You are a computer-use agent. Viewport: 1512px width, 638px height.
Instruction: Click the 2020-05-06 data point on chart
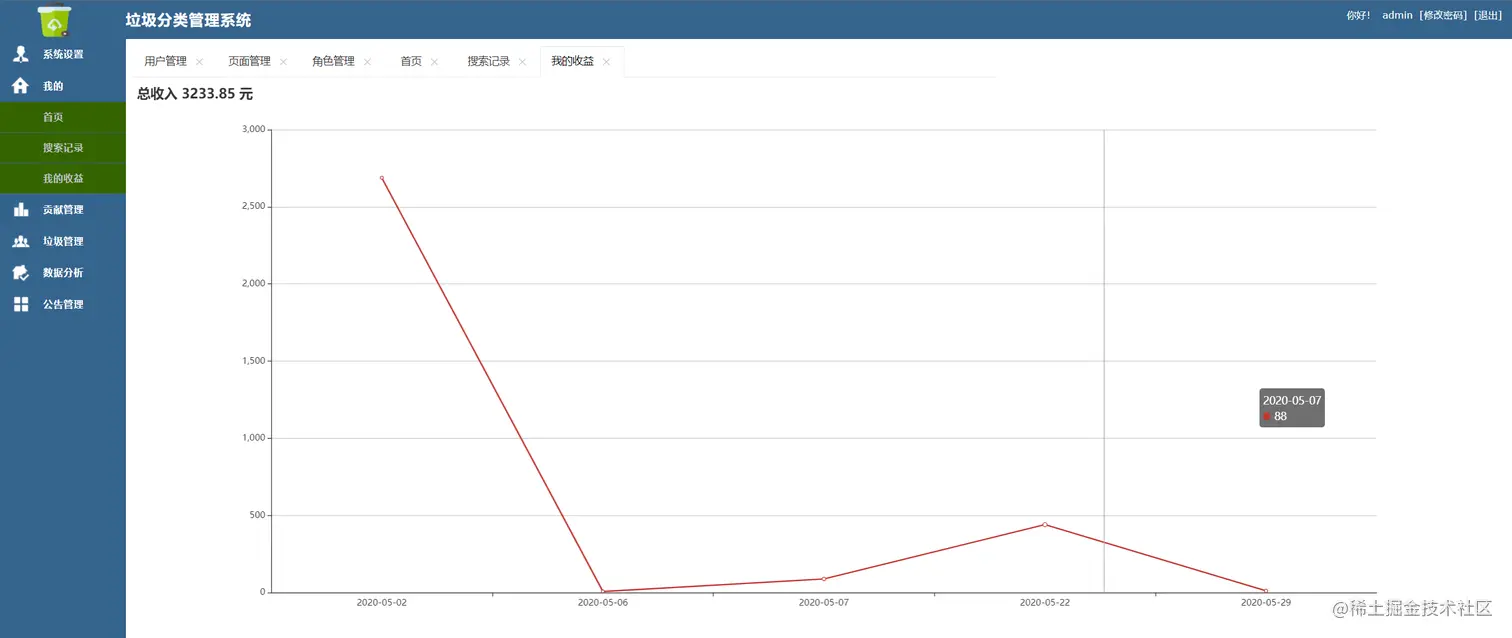(603, 591)
